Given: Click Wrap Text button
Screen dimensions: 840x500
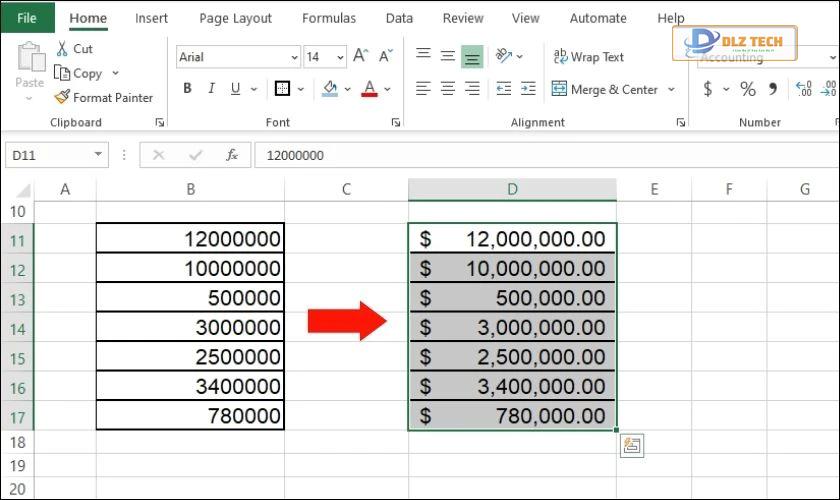Looking at the screenshot, I should (588, 57).
